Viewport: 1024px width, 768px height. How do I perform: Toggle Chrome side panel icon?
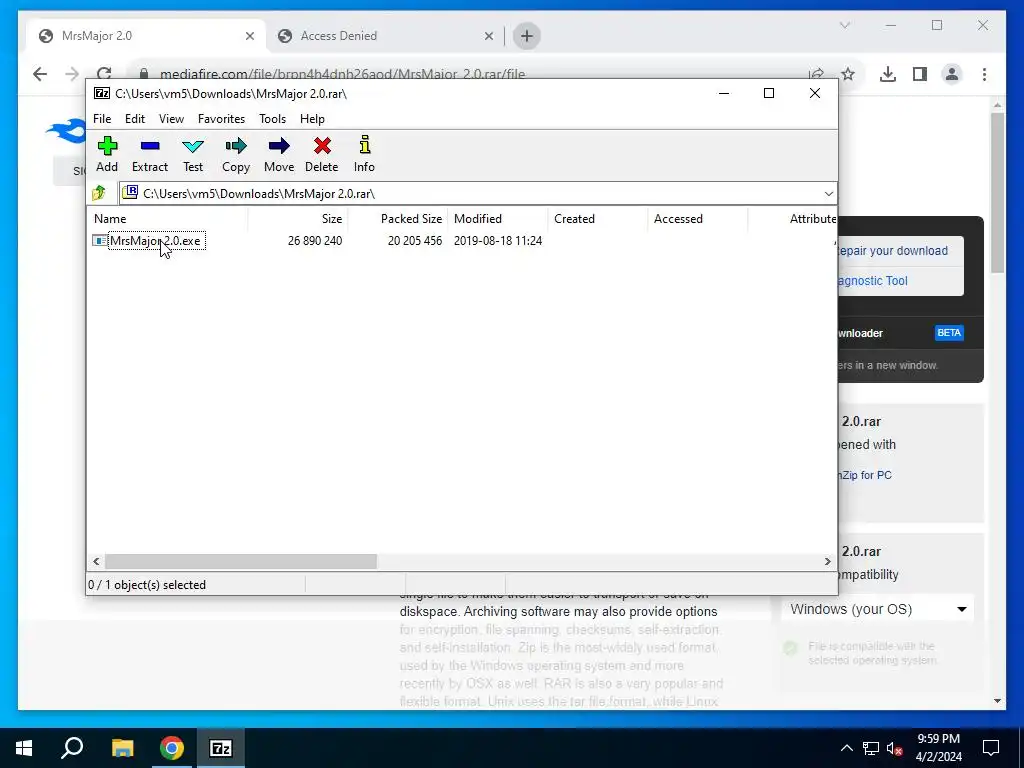920,74
